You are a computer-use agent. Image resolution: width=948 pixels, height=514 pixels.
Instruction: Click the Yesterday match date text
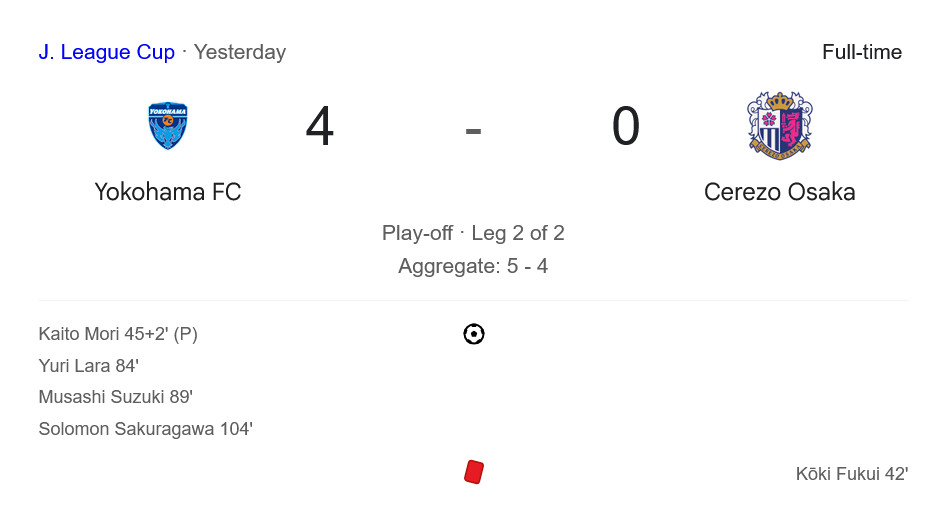pos(240,52)
